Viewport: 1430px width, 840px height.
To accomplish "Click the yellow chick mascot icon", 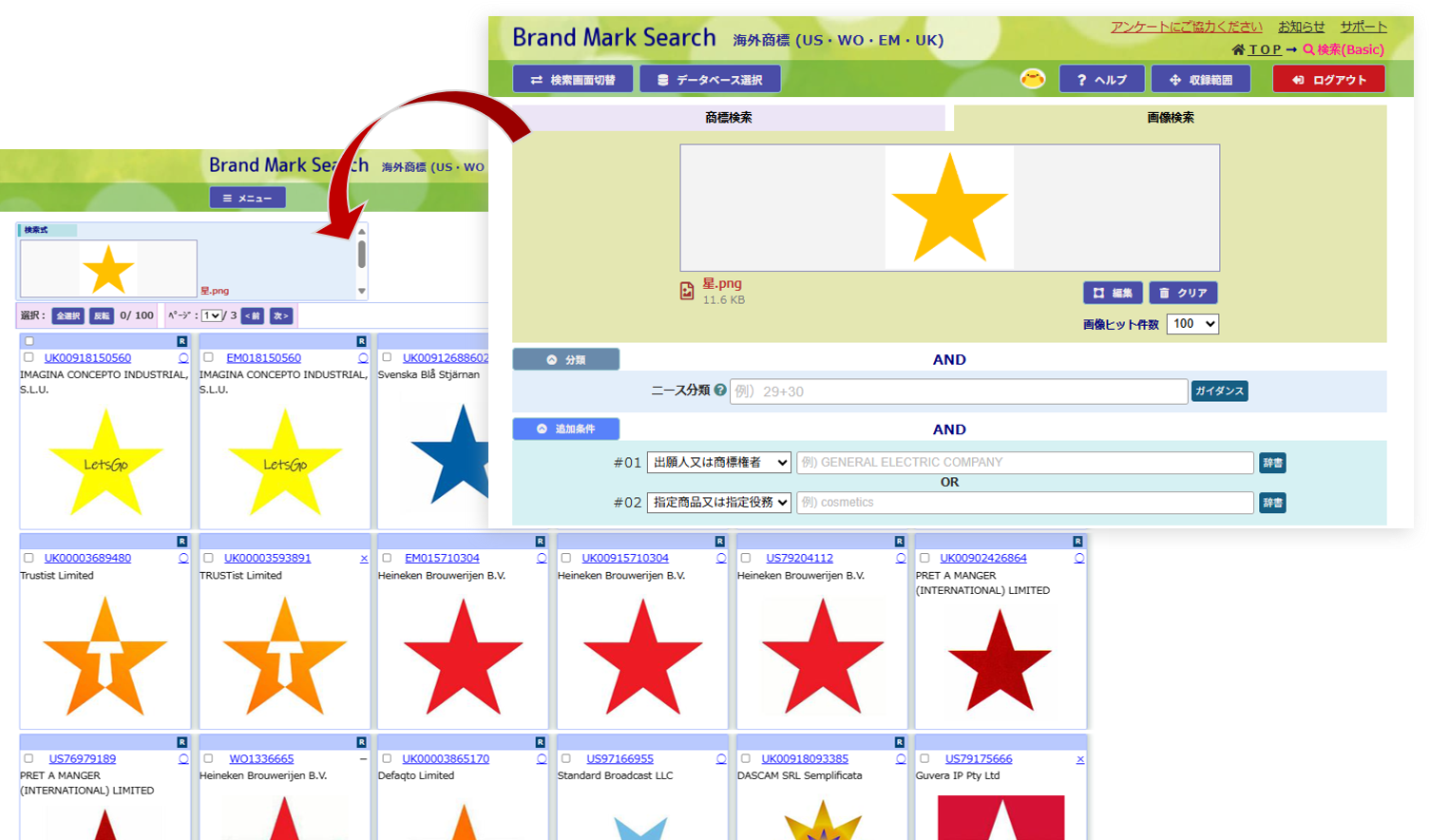I will [x=1032, y=79].
